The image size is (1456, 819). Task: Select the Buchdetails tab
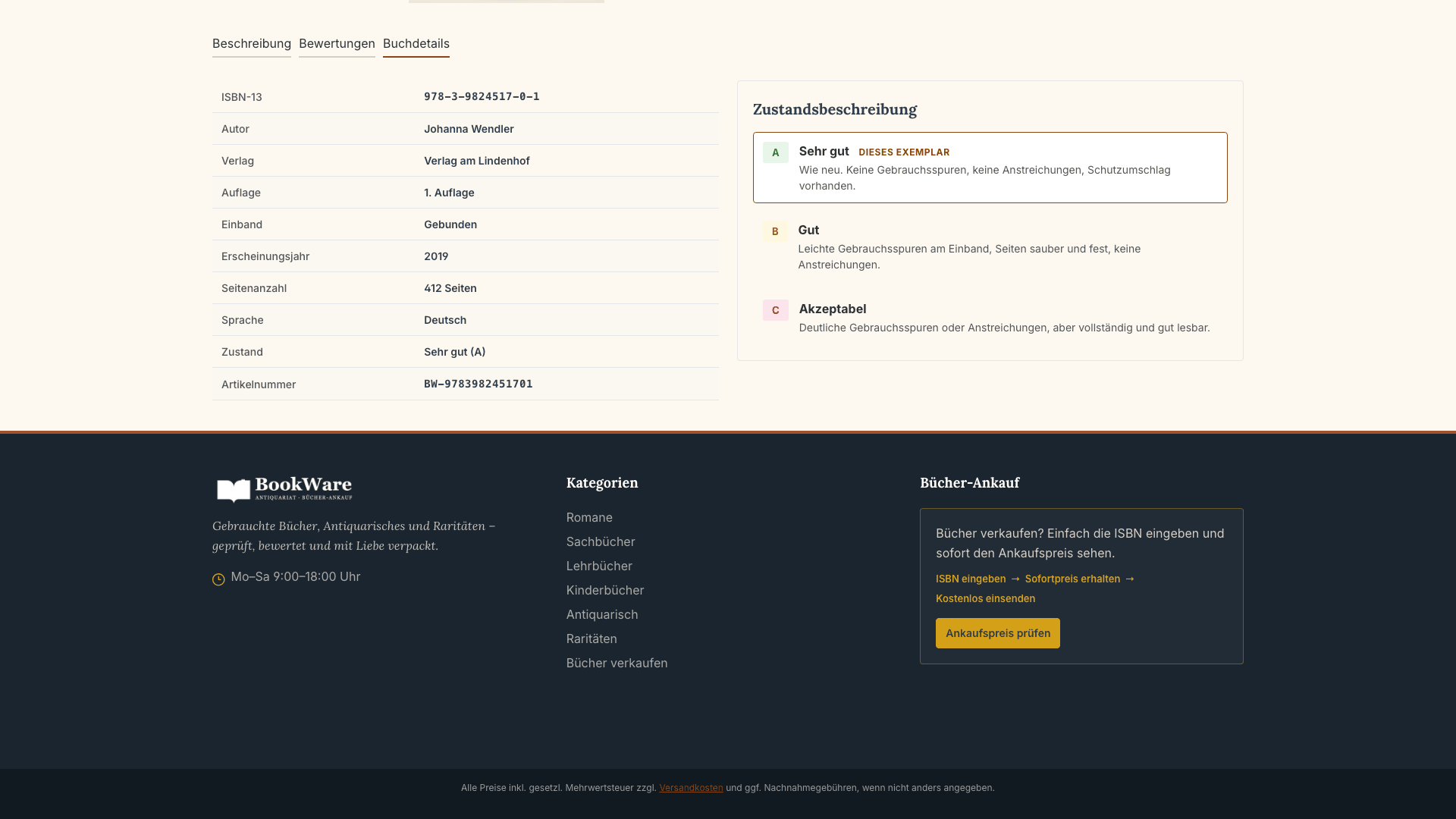tap(416, 44)
